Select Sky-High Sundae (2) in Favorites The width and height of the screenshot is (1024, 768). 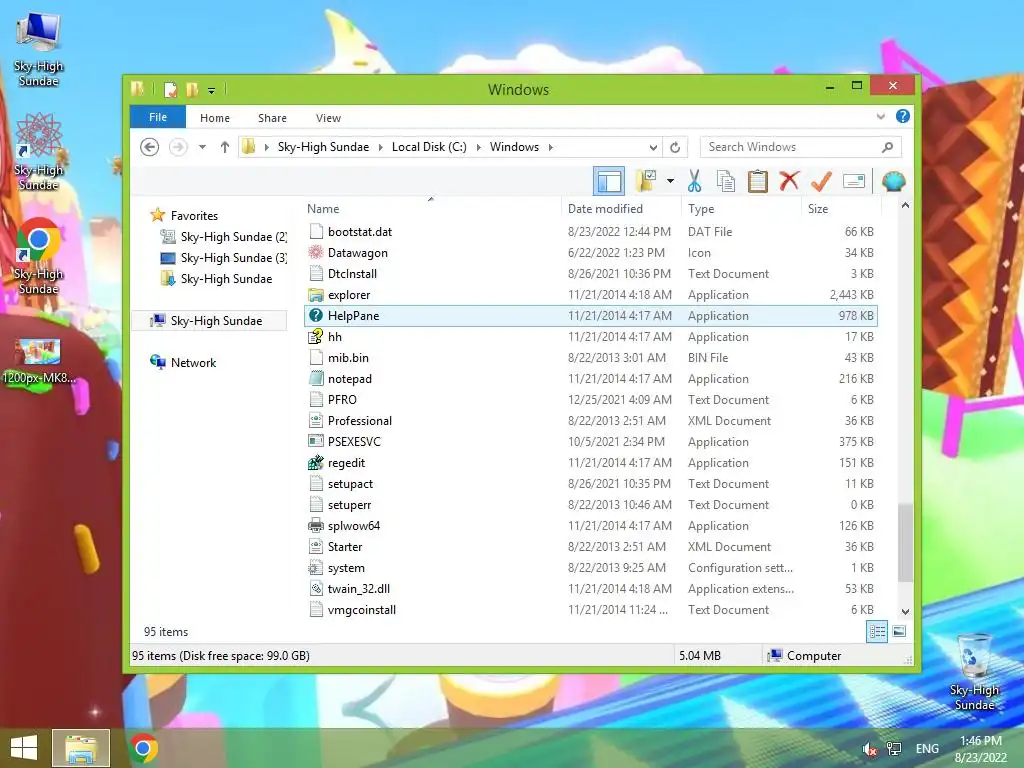point(223,236)
